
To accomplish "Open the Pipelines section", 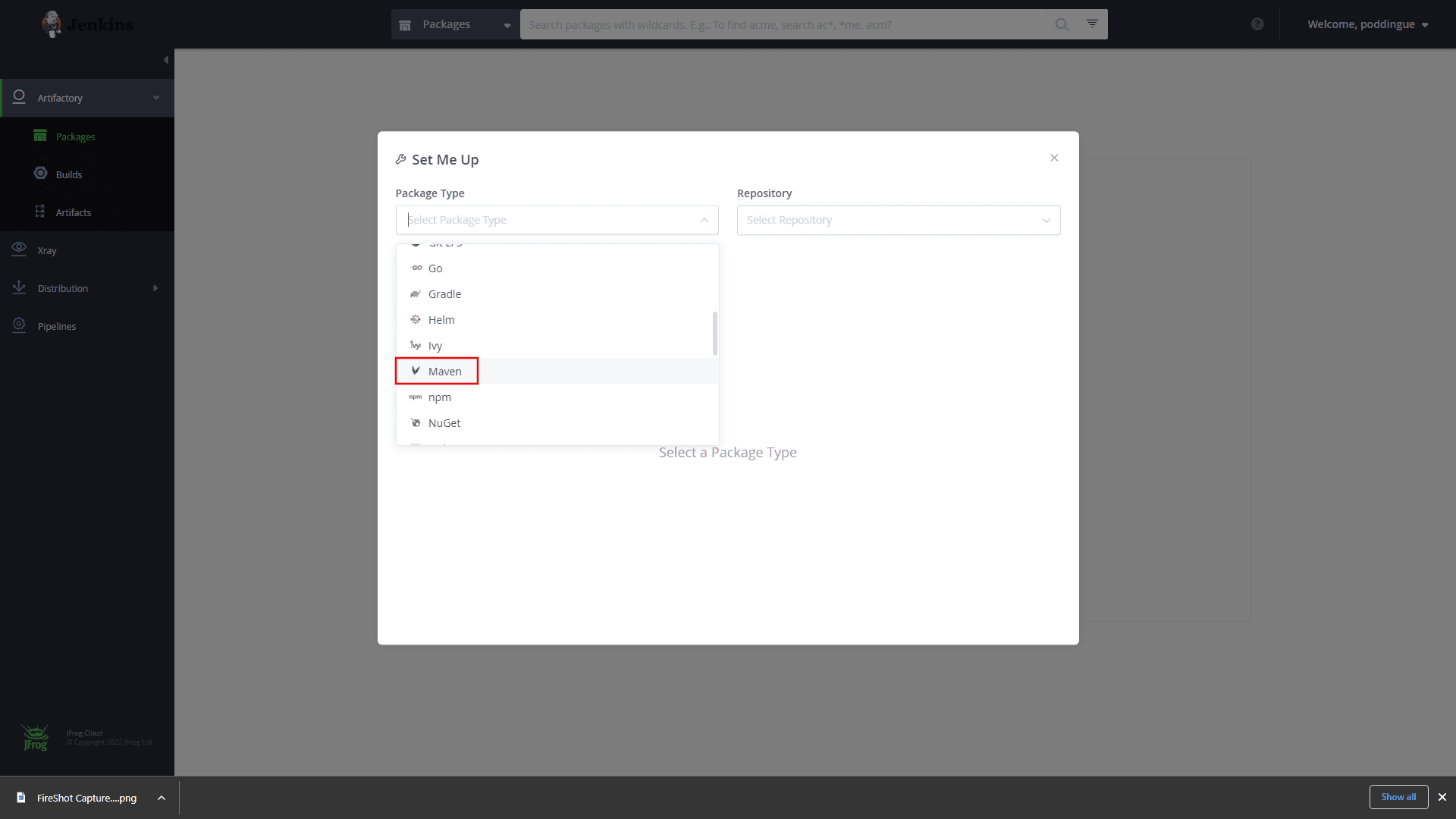I will 57,326.
